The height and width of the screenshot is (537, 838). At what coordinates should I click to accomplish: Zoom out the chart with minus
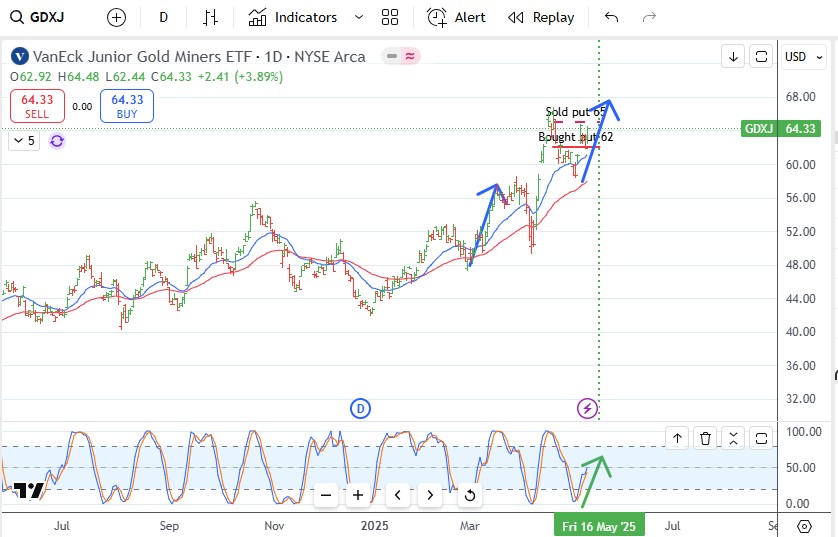(x=326, y=495)
